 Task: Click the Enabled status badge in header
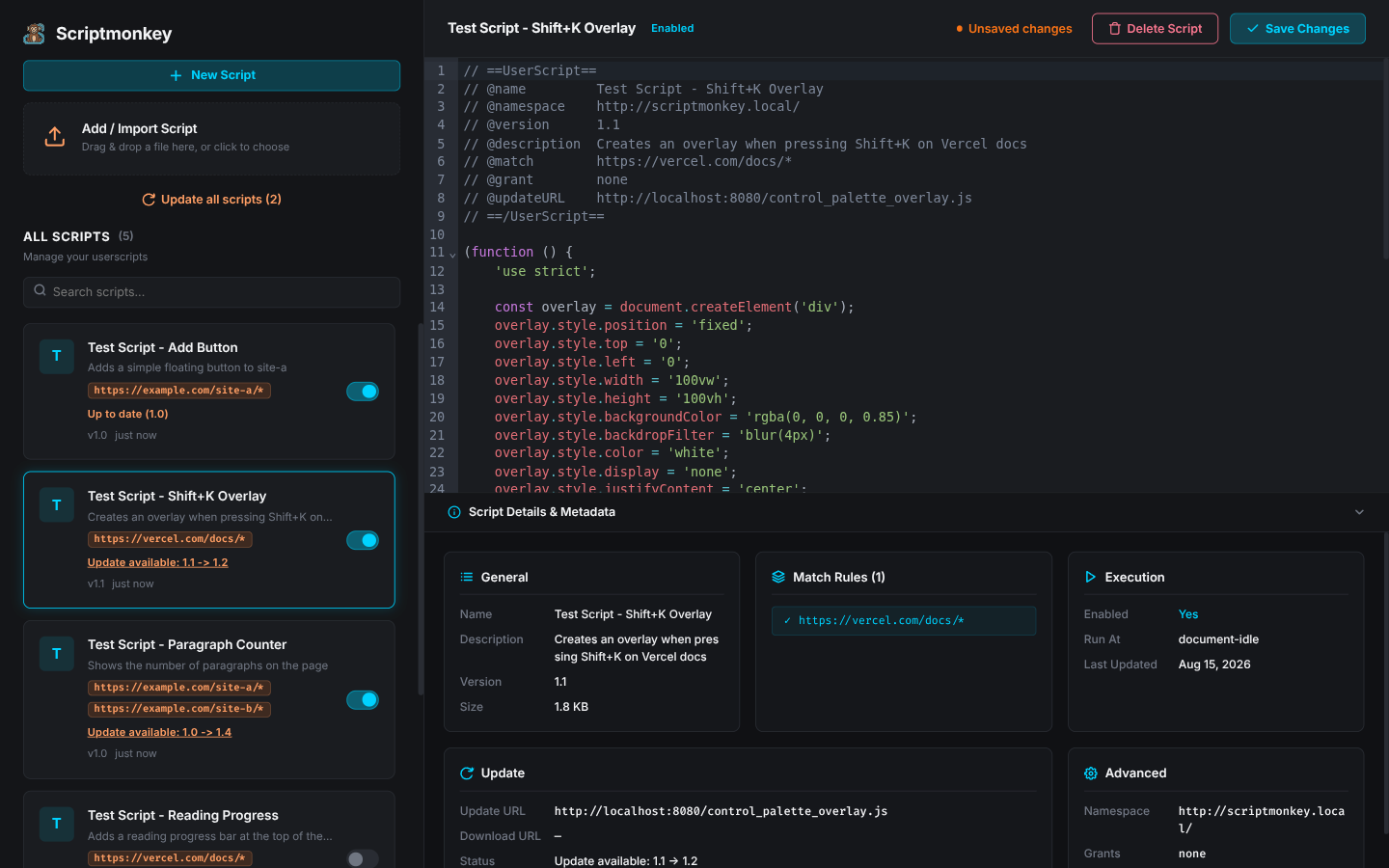pyautogui.click(x=672, y=29)
